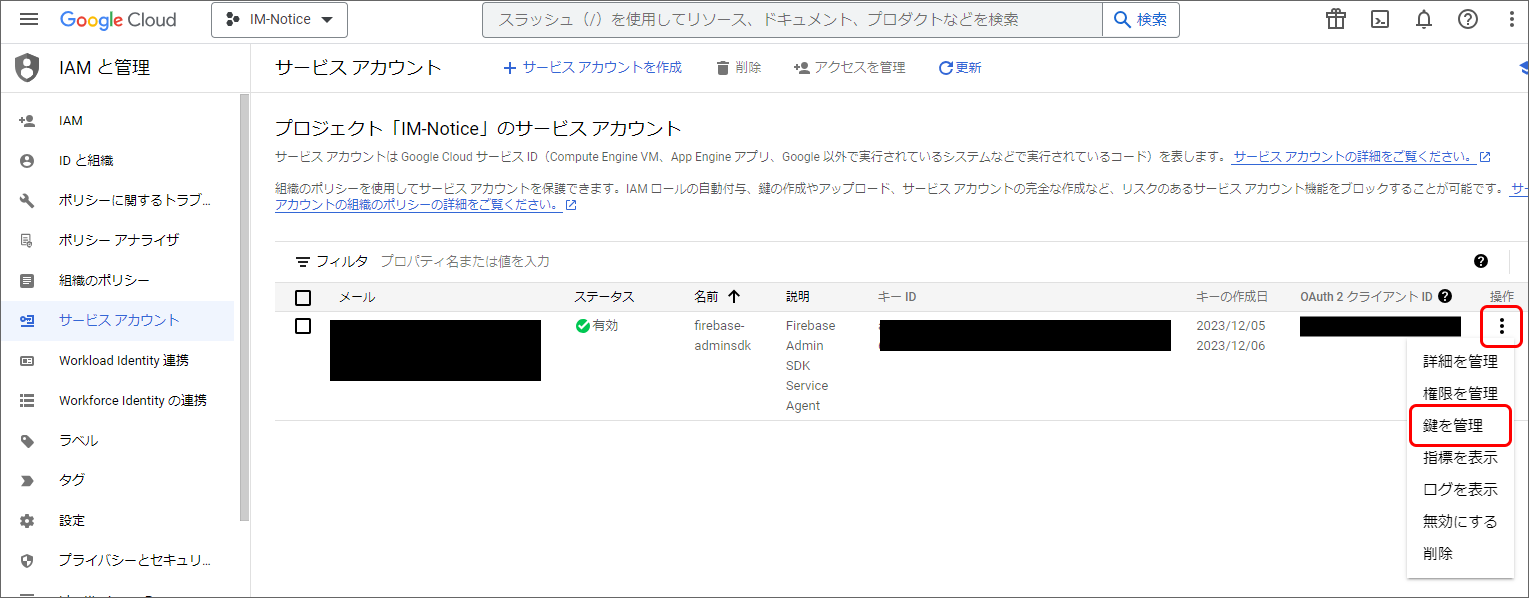Click the left sidebar vertical scrollbar

point(244,300)
